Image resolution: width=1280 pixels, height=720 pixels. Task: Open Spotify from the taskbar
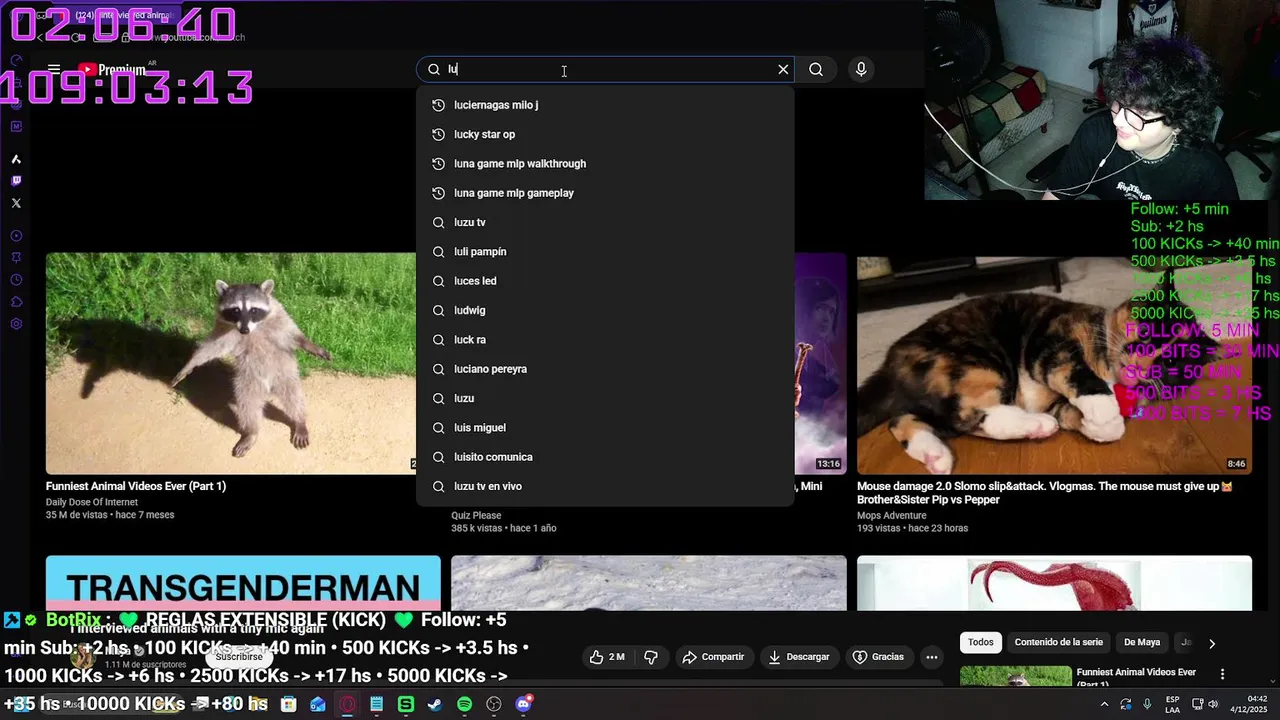pos(464,704)
